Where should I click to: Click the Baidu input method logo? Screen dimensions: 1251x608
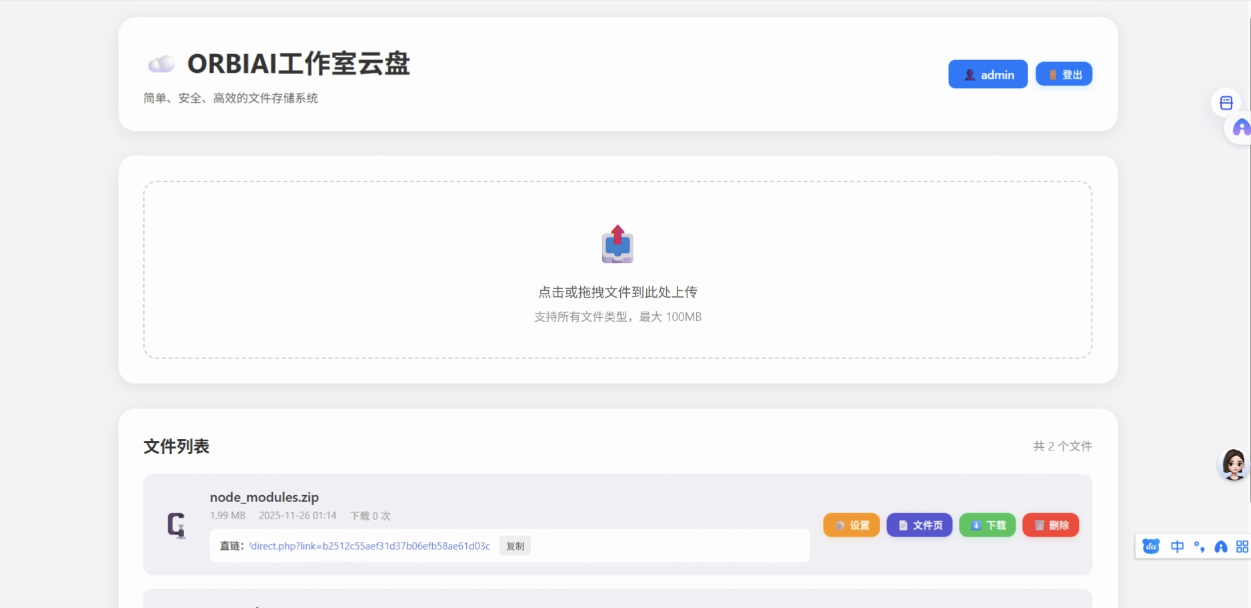[x=1151, y=547]
